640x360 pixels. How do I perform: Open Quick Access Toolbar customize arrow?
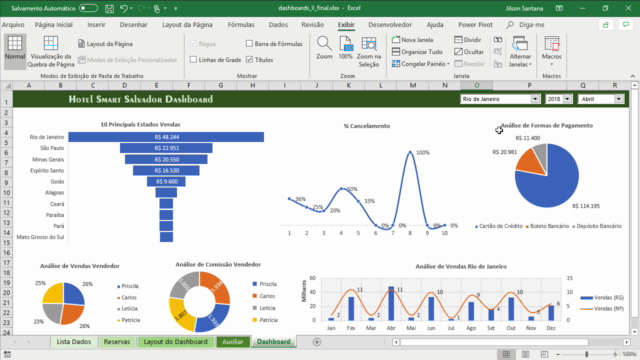176,8
